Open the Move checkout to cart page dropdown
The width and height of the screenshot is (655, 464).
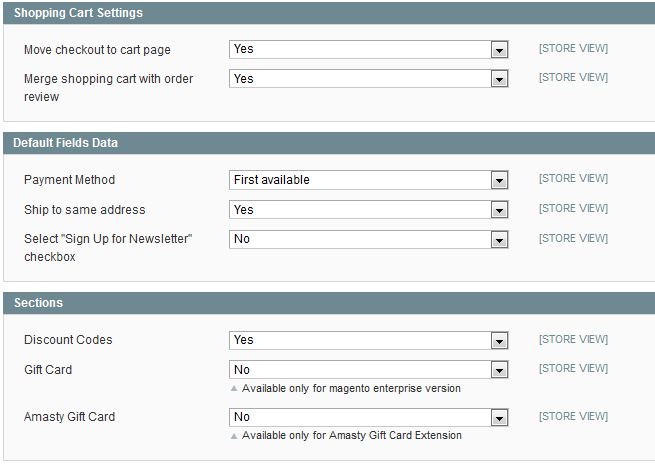pyautogui.click(x=368, y=49)
